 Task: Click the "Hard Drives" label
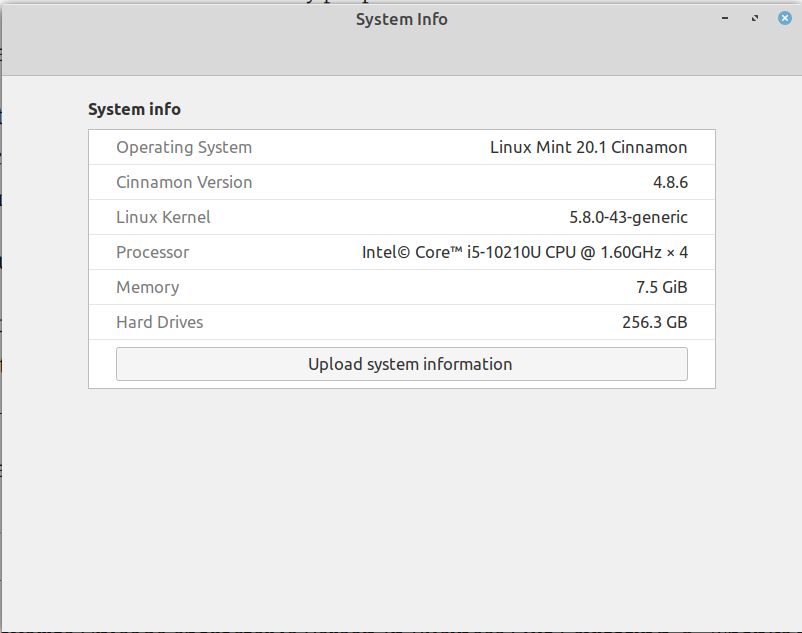click(160, 322)
